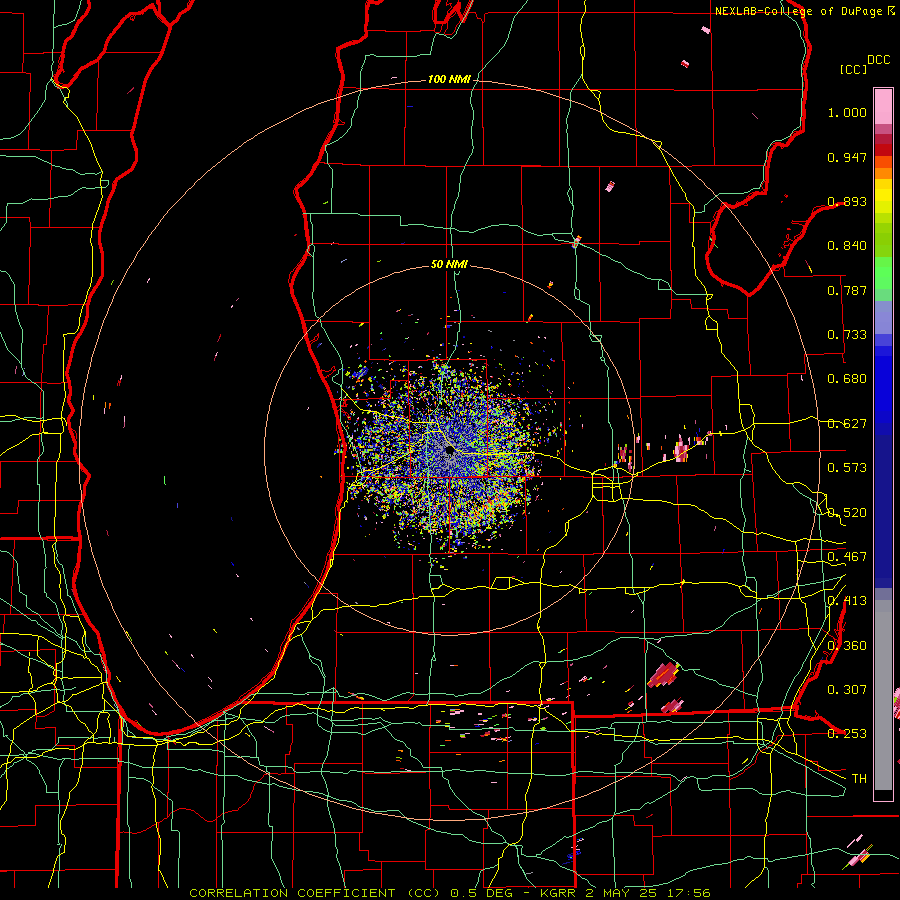Click the 0.413 scale value
The image size is (900, 900).
pos(847,601)
